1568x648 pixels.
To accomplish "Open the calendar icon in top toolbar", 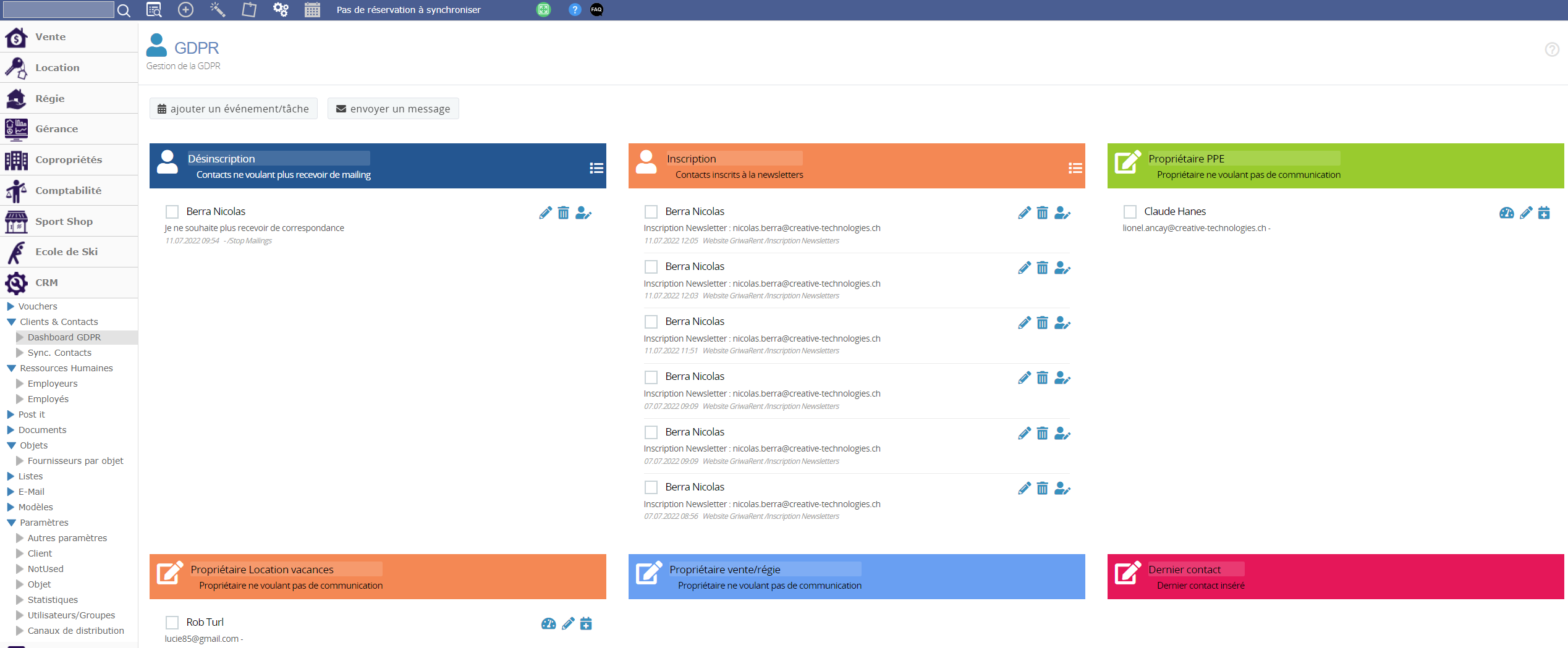I will pyautogui.click(x=312, y=10).
